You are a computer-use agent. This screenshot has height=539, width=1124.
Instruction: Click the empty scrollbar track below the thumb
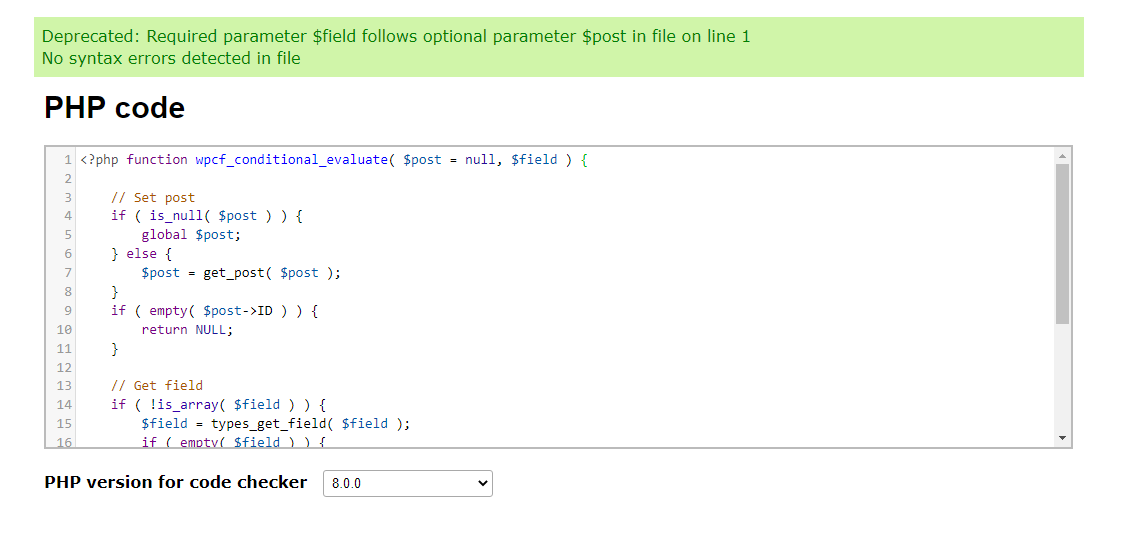tap(1062, 377)
